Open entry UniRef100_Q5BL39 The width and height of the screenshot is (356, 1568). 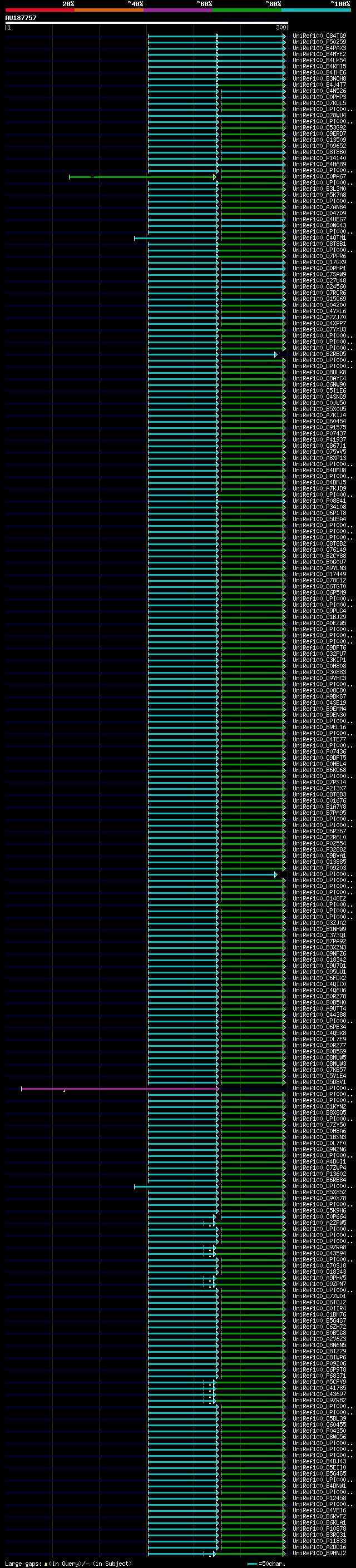[x=319, y=1418]
